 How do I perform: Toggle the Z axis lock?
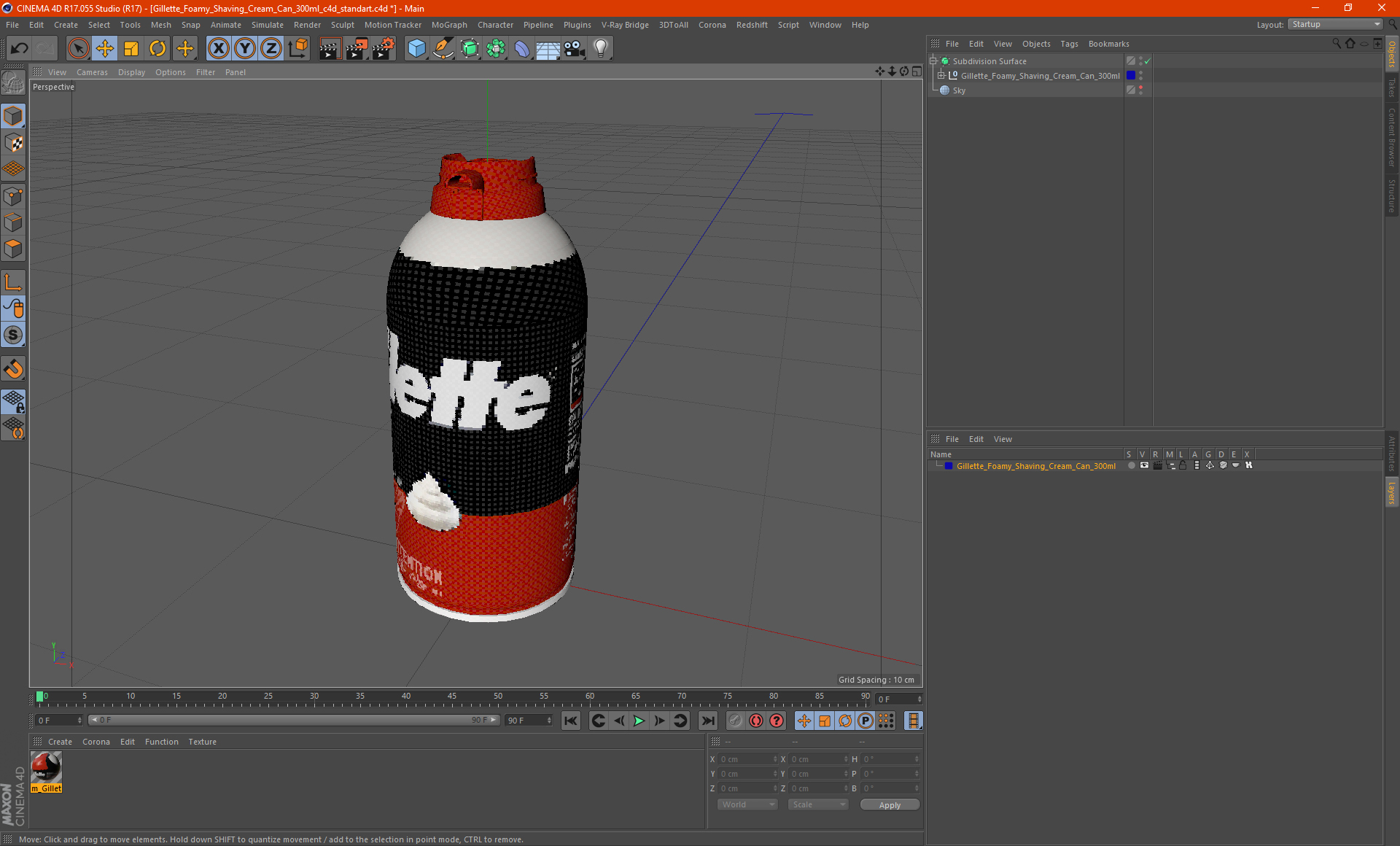(271, 49)
